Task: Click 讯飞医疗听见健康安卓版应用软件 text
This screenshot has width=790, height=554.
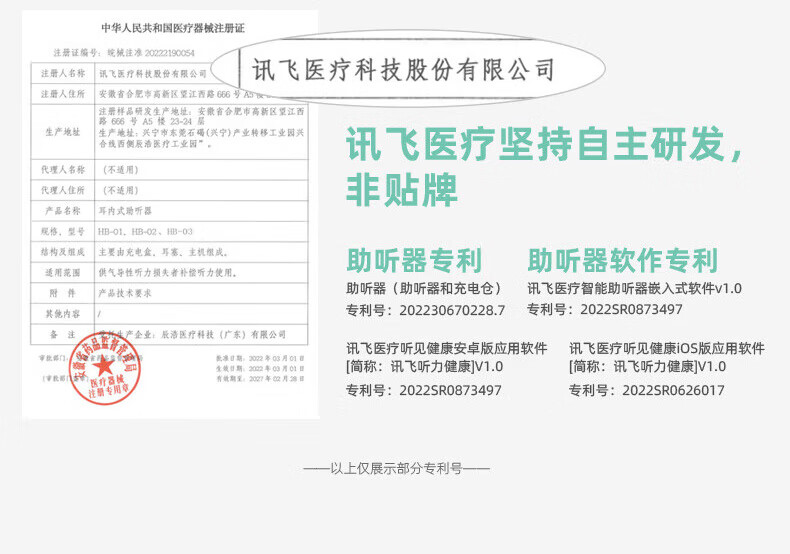Action: 446,348
